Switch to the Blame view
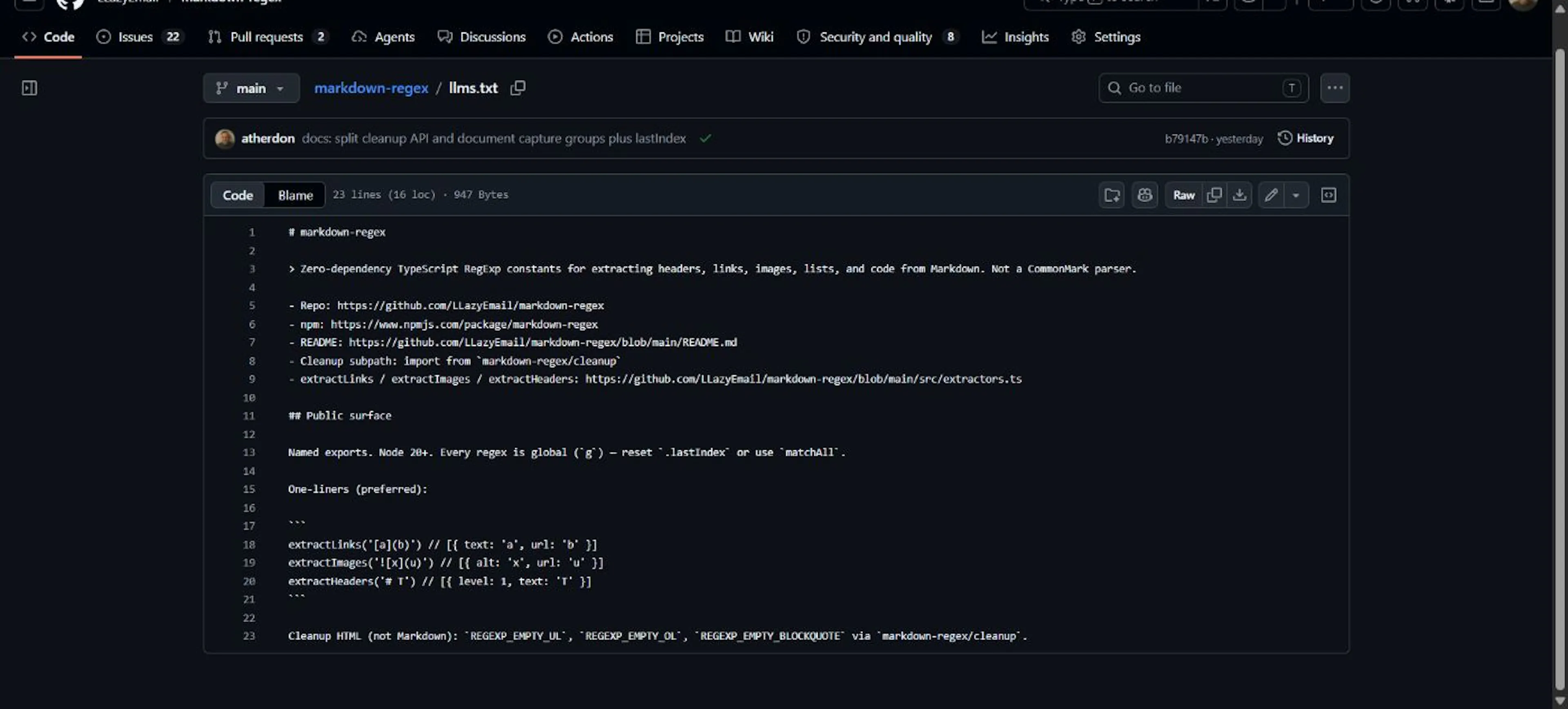This screenshot has width=1568, height=709. tap(295, 195)
